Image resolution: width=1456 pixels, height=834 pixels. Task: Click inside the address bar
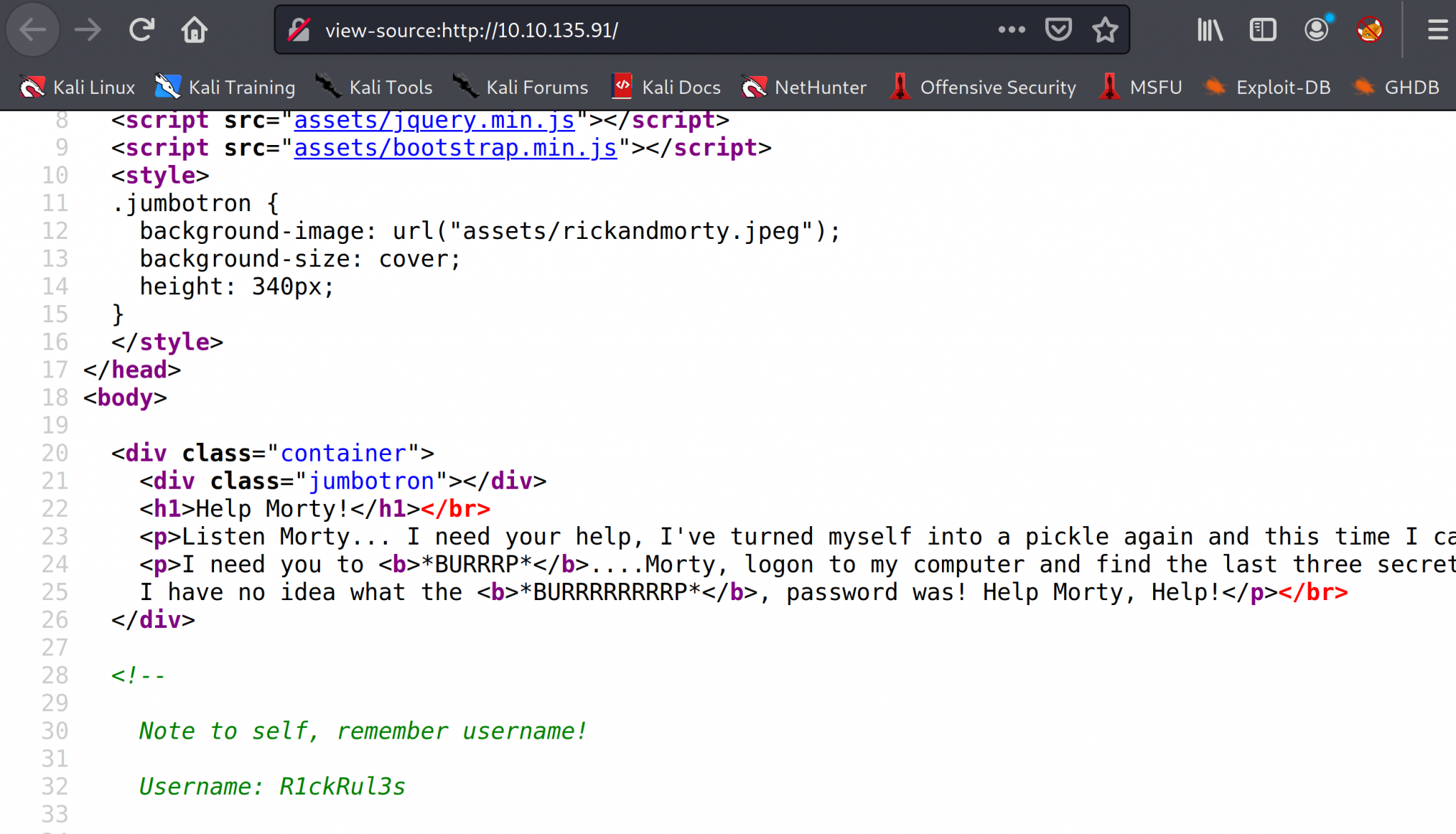640,30
